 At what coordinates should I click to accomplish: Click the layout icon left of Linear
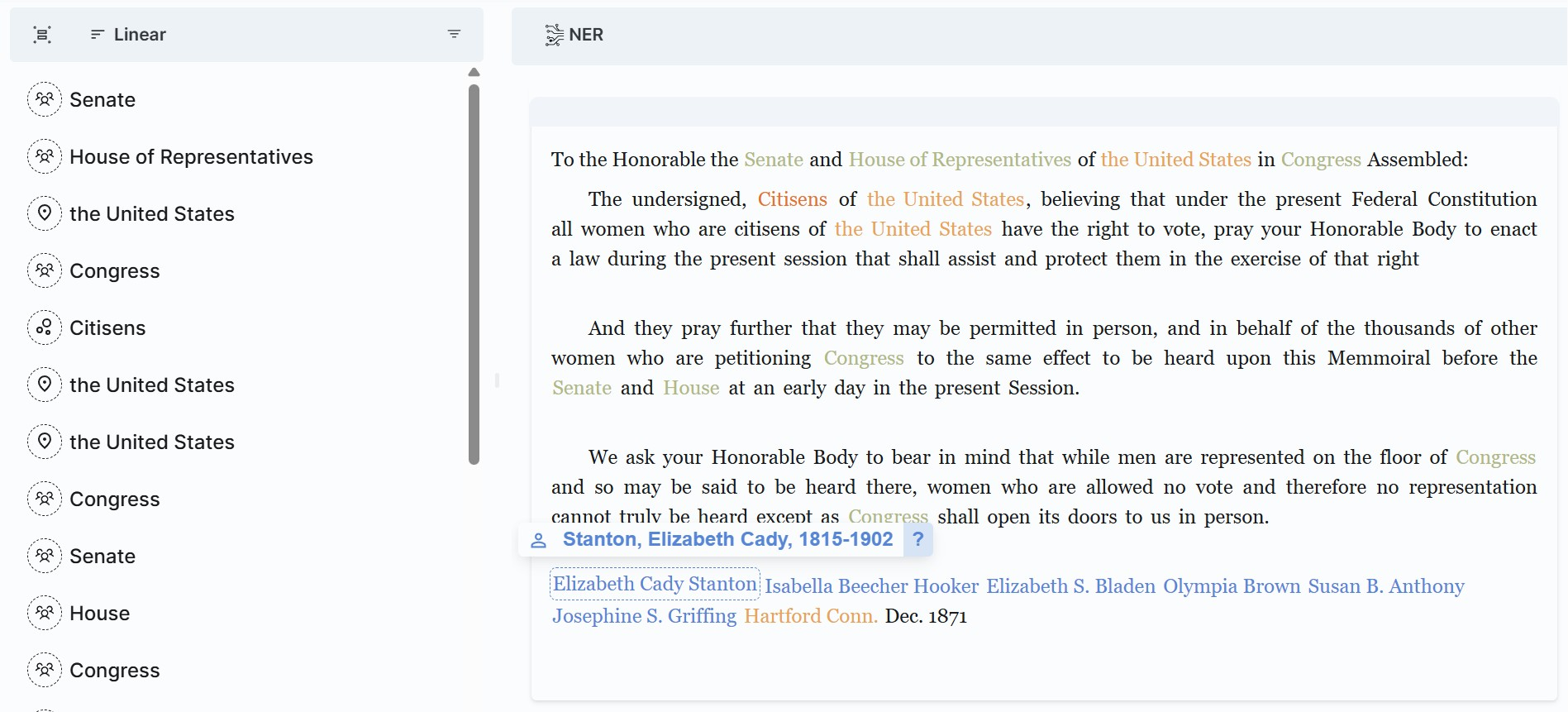pos(42,35)
